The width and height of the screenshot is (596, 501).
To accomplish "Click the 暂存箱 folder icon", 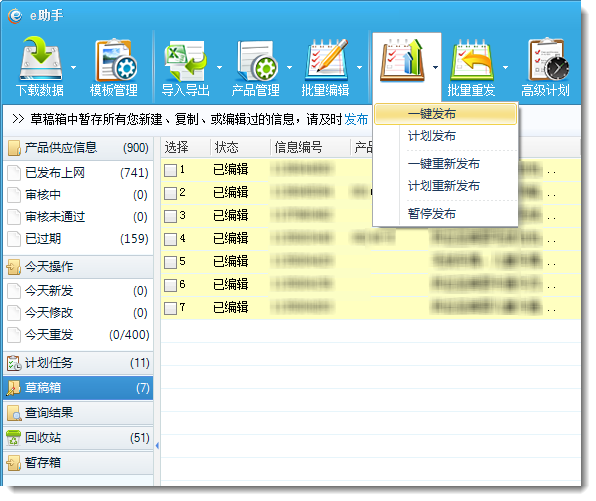I will 14,463.
